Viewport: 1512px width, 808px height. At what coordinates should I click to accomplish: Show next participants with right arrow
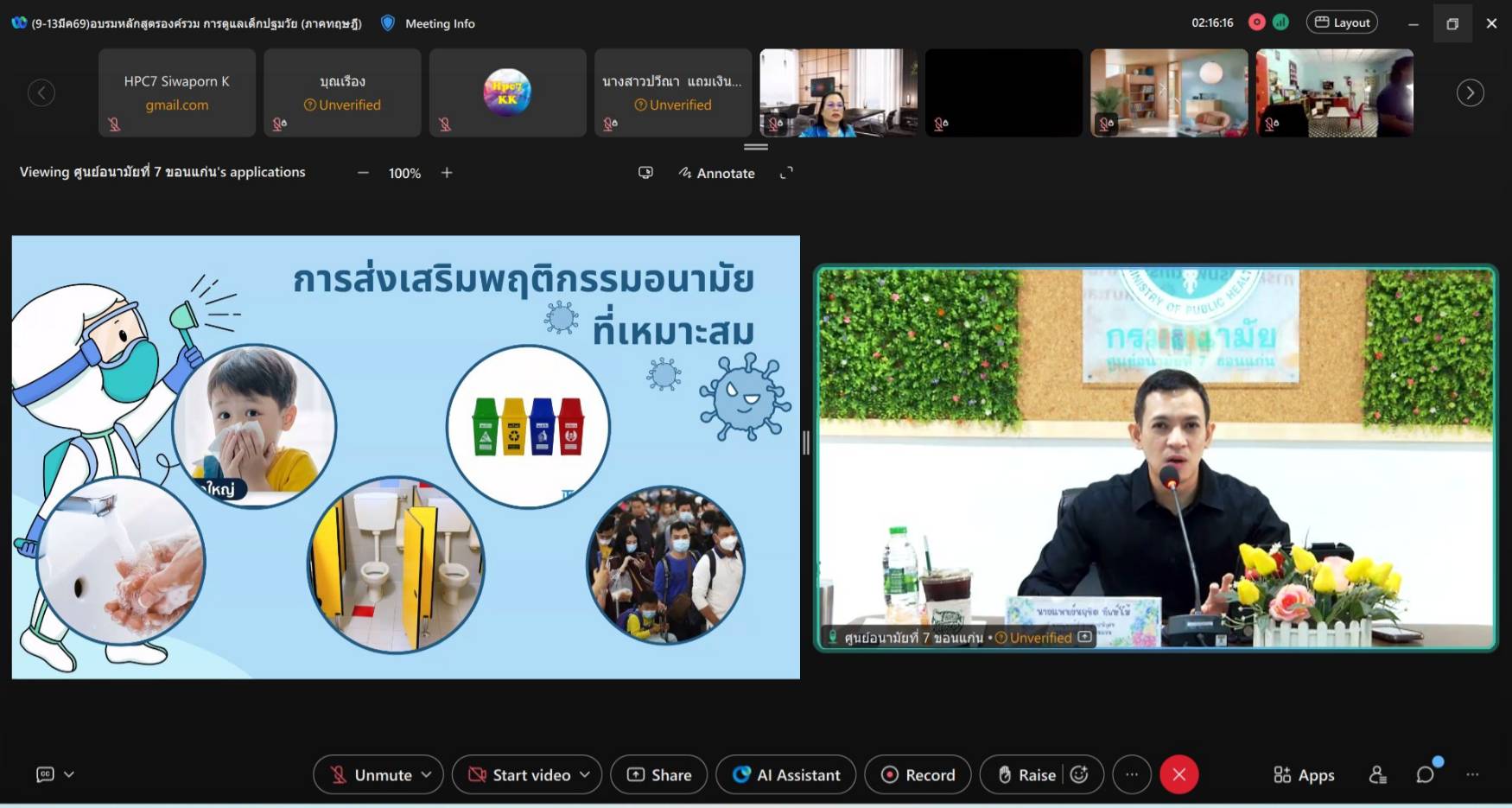[1470, 92]
